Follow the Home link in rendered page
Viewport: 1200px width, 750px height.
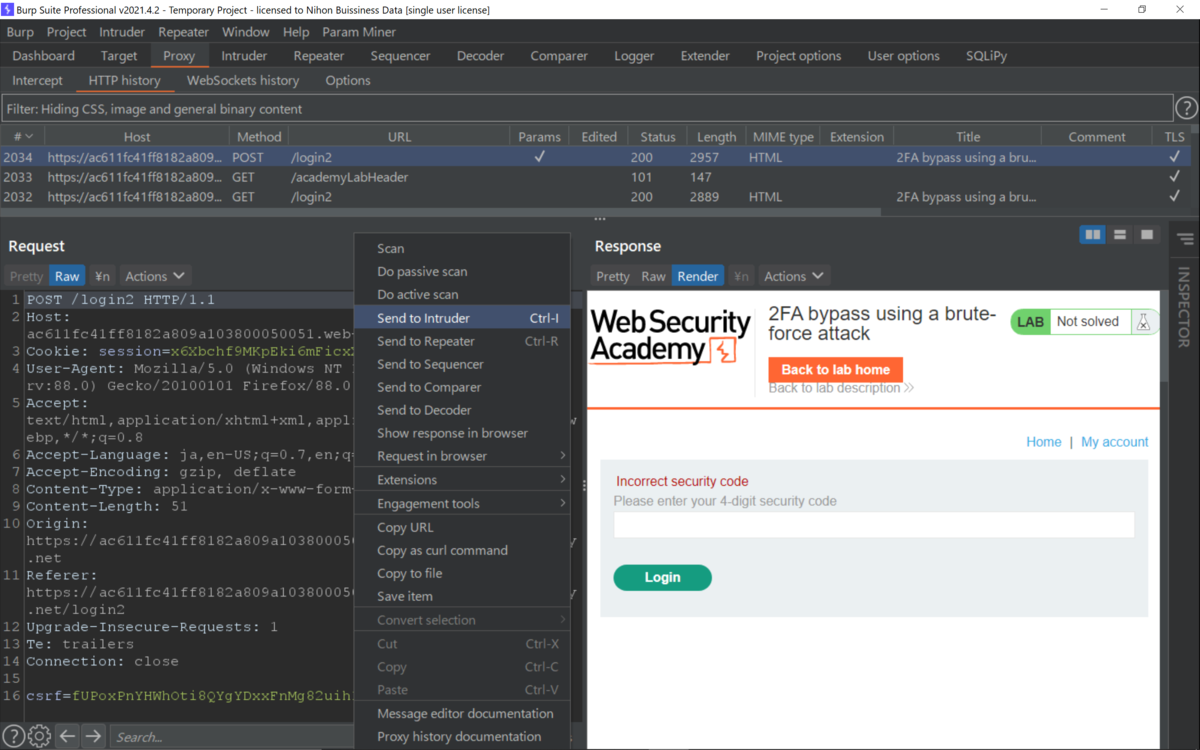[1044, 441]
